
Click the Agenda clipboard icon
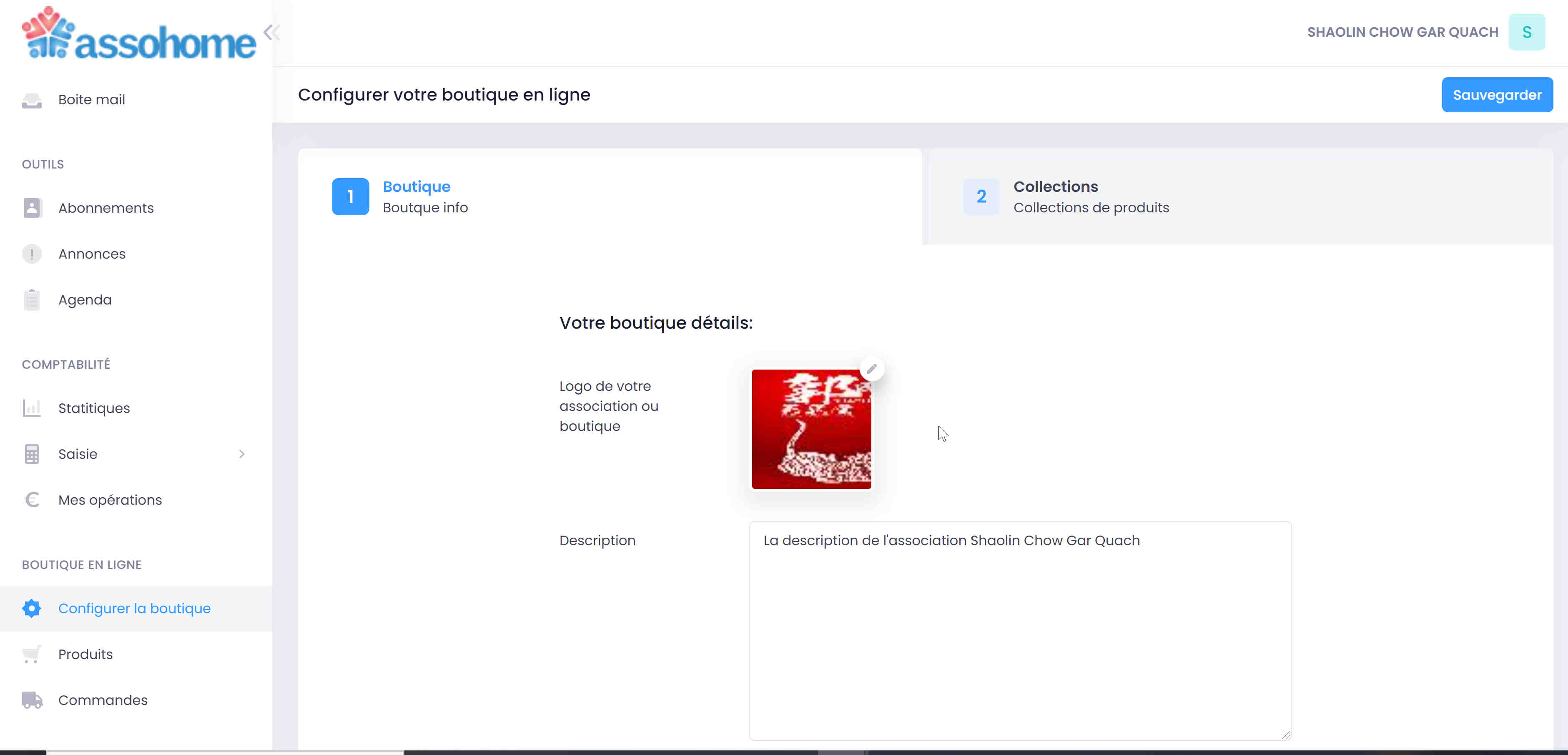32,300
